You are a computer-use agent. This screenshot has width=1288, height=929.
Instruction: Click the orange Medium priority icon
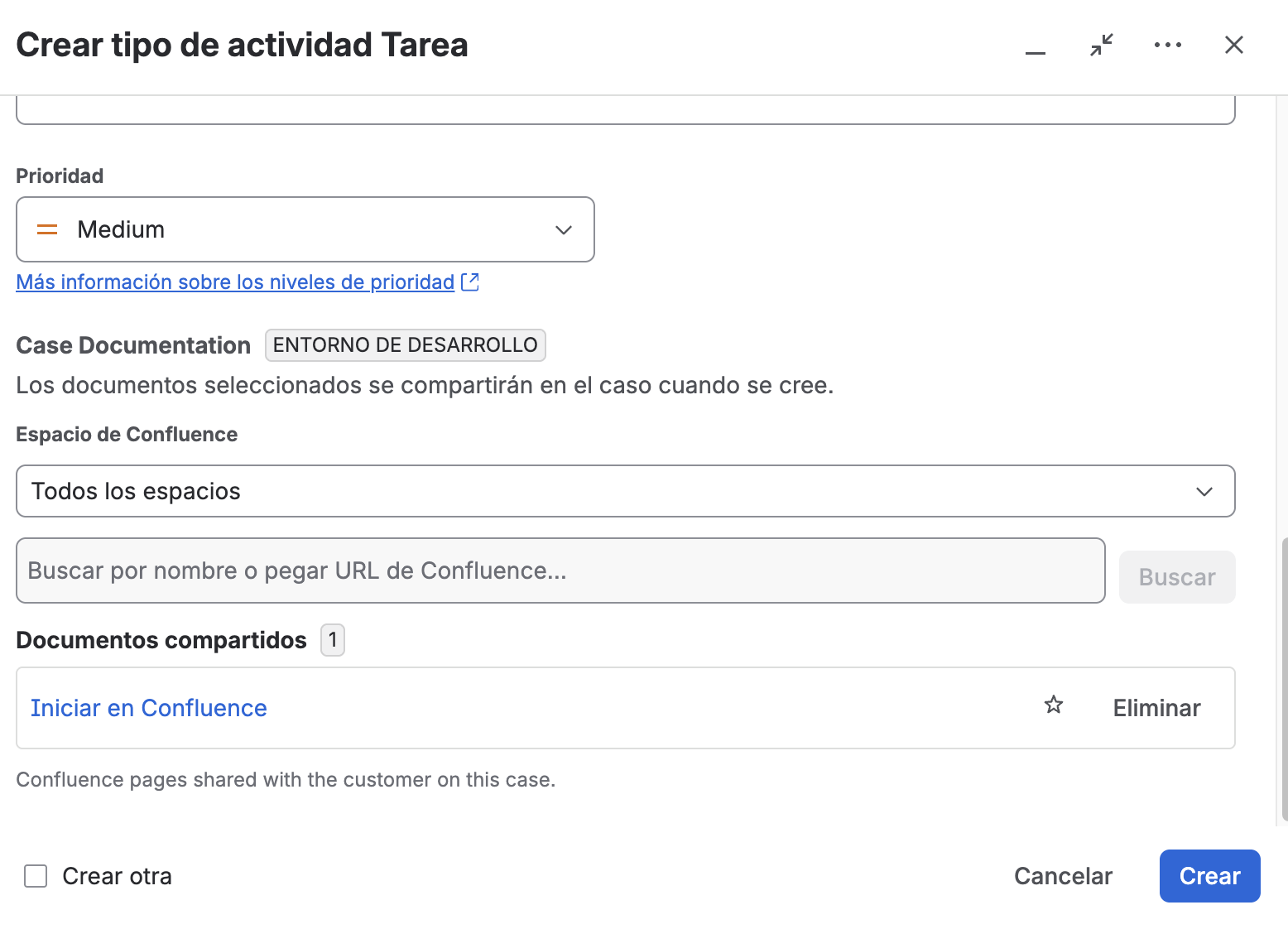coord(48,229)
